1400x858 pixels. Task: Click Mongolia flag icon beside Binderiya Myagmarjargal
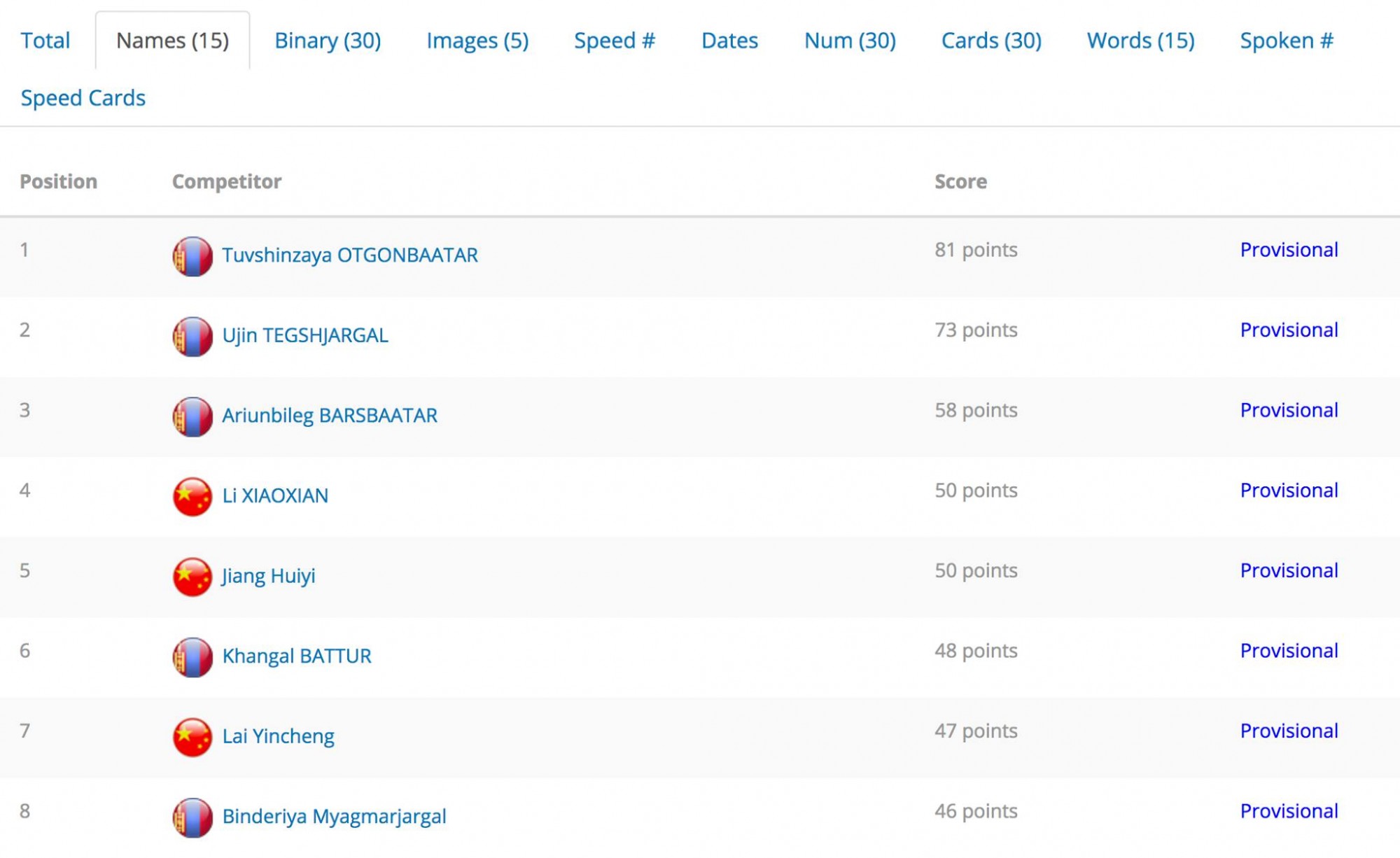point(192,817)
